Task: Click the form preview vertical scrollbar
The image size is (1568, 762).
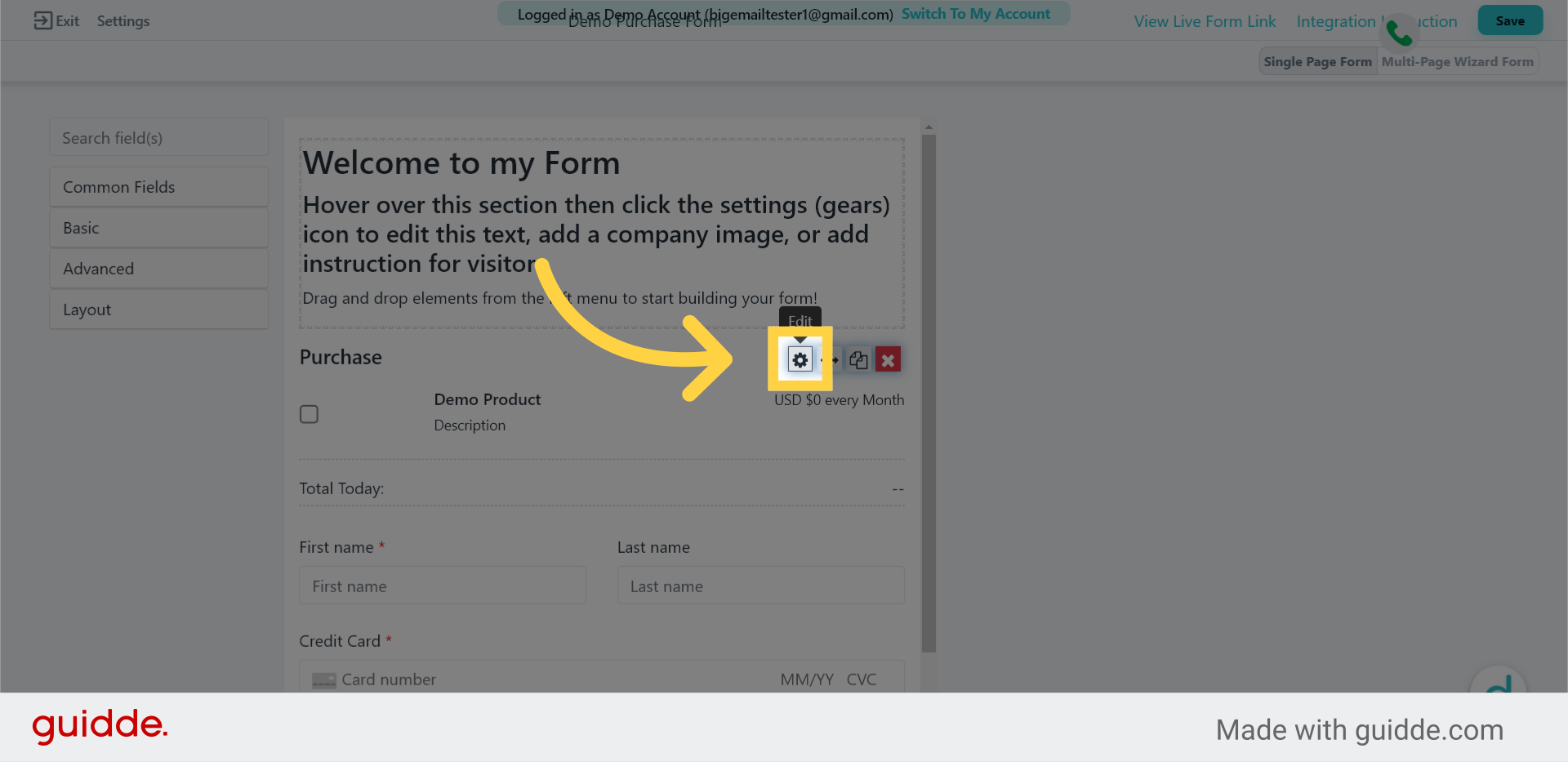Action: 929,394
